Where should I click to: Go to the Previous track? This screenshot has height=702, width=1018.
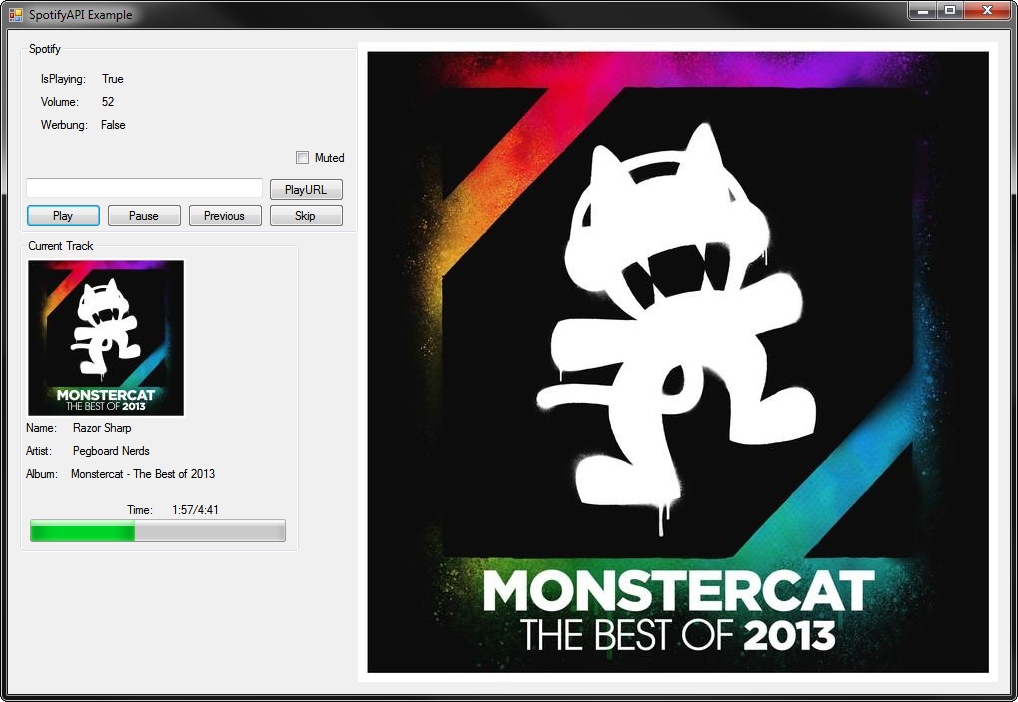tap(225, 216)
